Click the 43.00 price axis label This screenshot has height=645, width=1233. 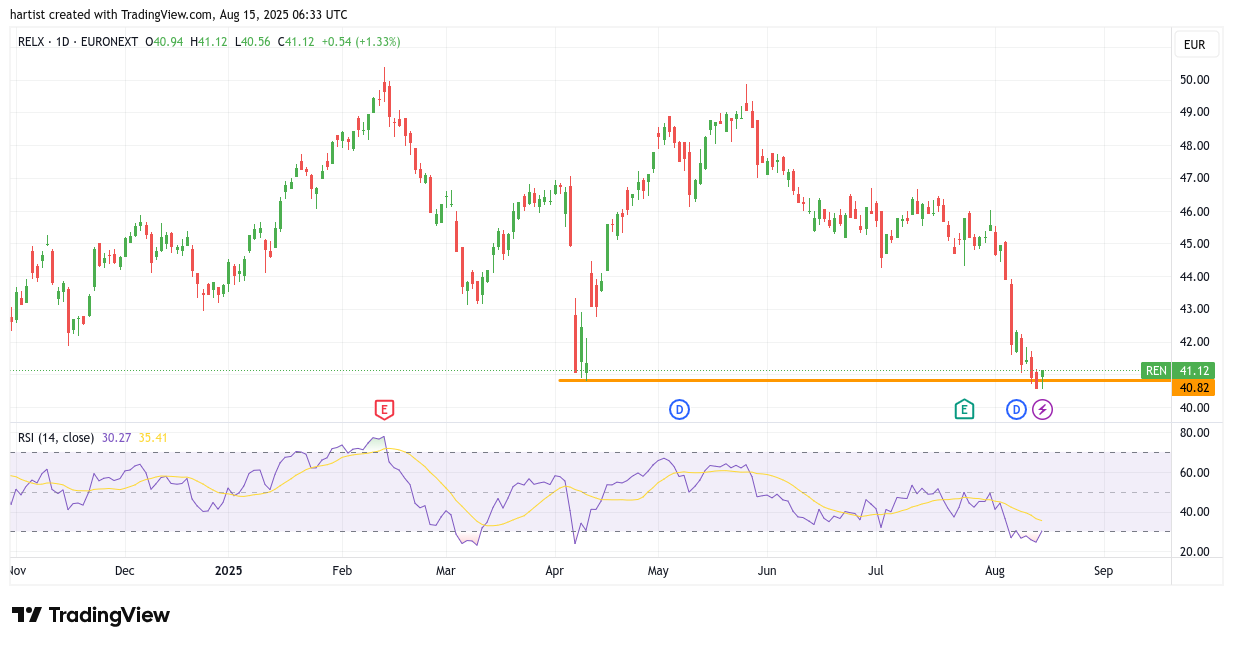click(x=1195, y=309)
